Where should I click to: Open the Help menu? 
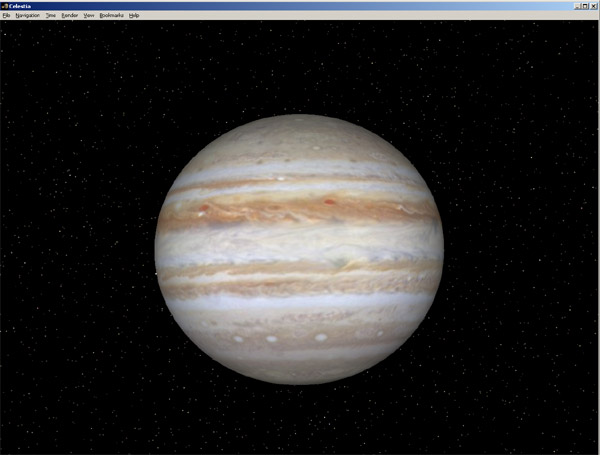click(x=134, y=15)
